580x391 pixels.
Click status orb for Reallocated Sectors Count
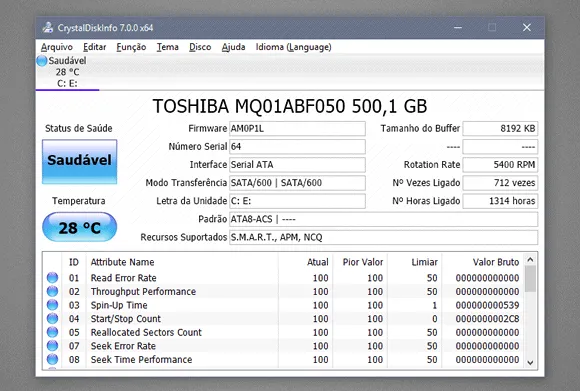[x=53, y=332]
